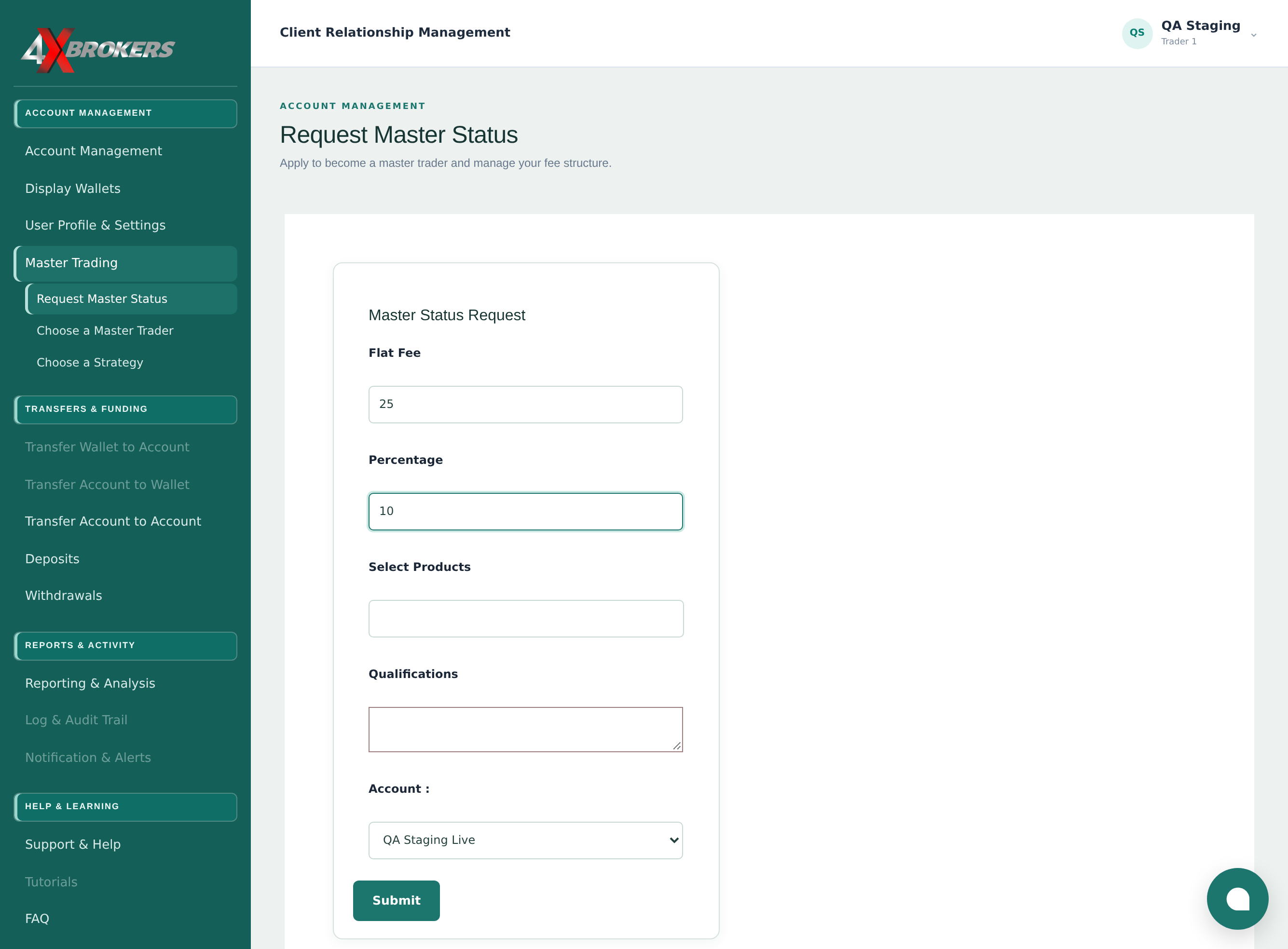The height and width of the screenshot is (949, 1288).
Task: Collapse the Master Trading menu
Action: click(125, 263)
